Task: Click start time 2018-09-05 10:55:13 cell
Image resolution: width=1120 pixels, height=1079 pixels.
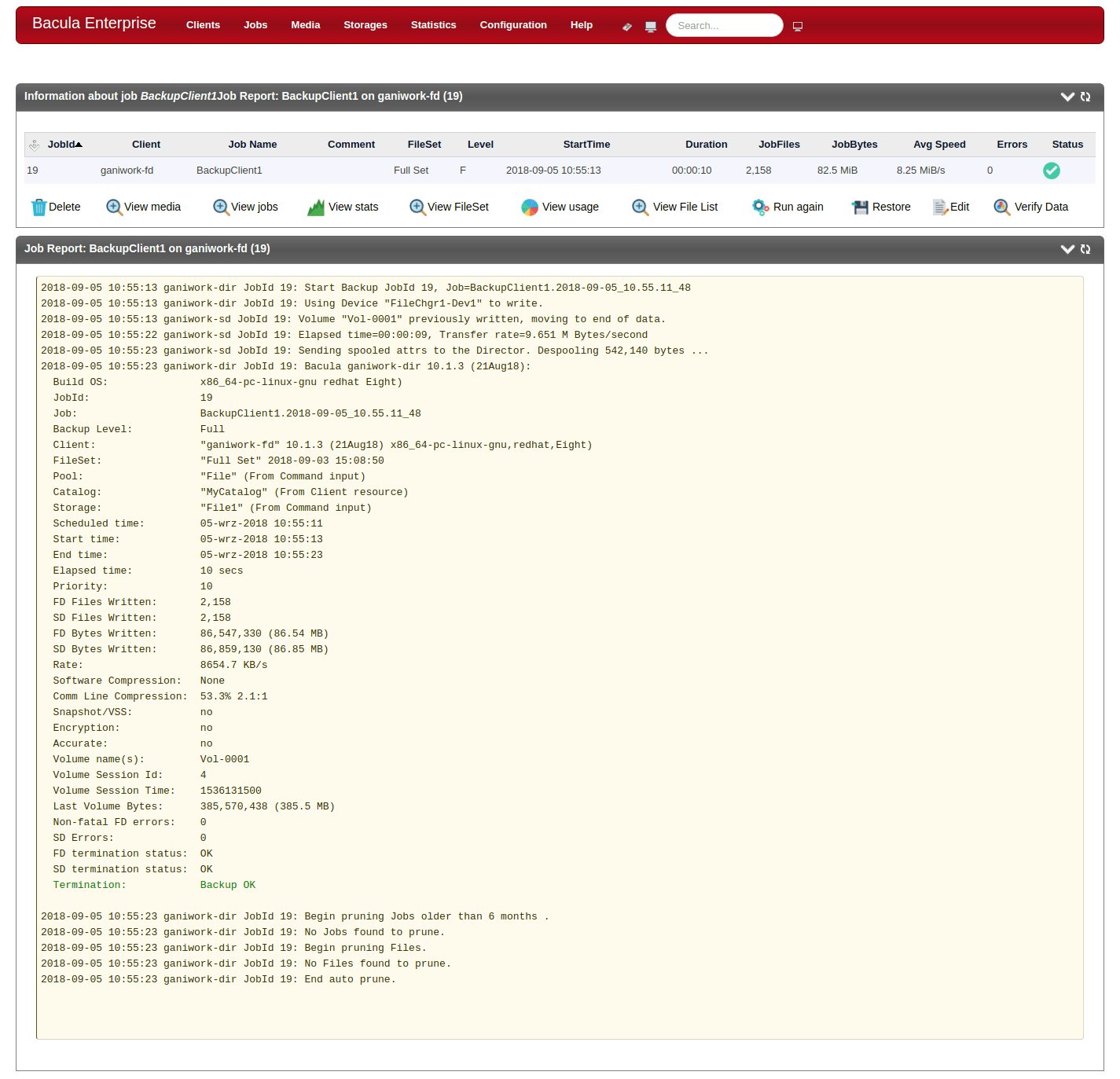Action: coord(553,171)
